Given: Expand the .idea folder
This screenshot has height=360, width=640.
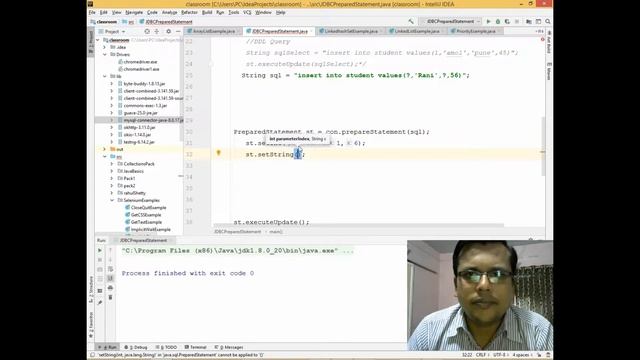Looking at the screenshot, I should 104,47.
